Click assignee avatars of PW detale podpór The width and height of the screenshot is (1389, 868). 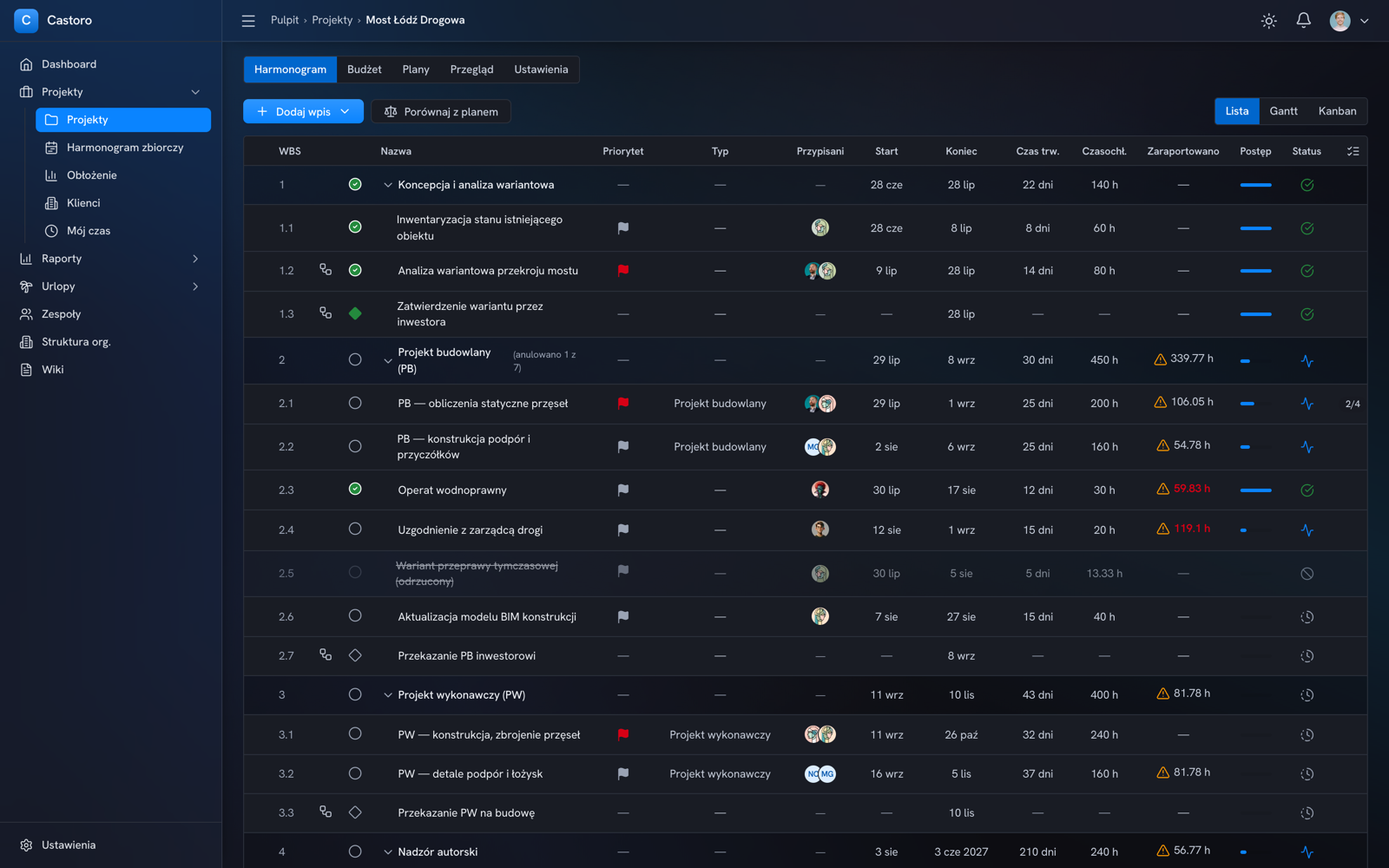click(820, 774)
